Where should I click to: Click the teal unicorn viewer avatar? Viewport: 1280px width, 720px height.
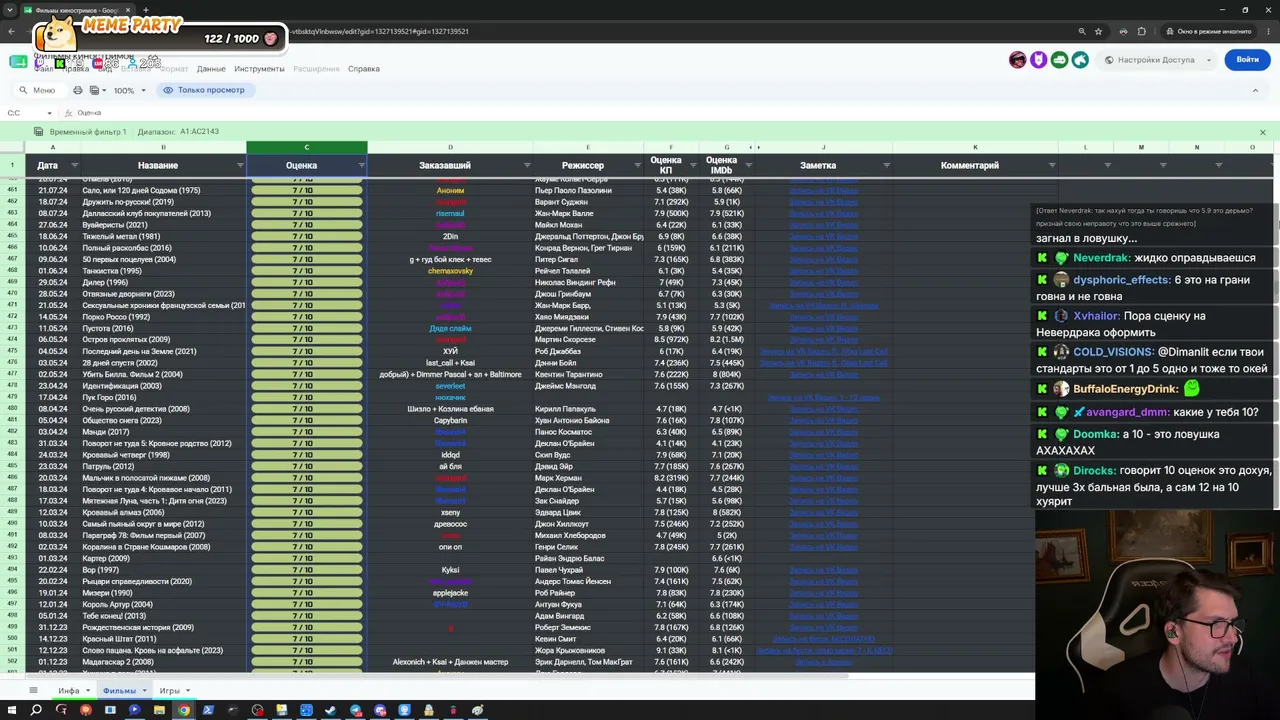(1080, 60)
